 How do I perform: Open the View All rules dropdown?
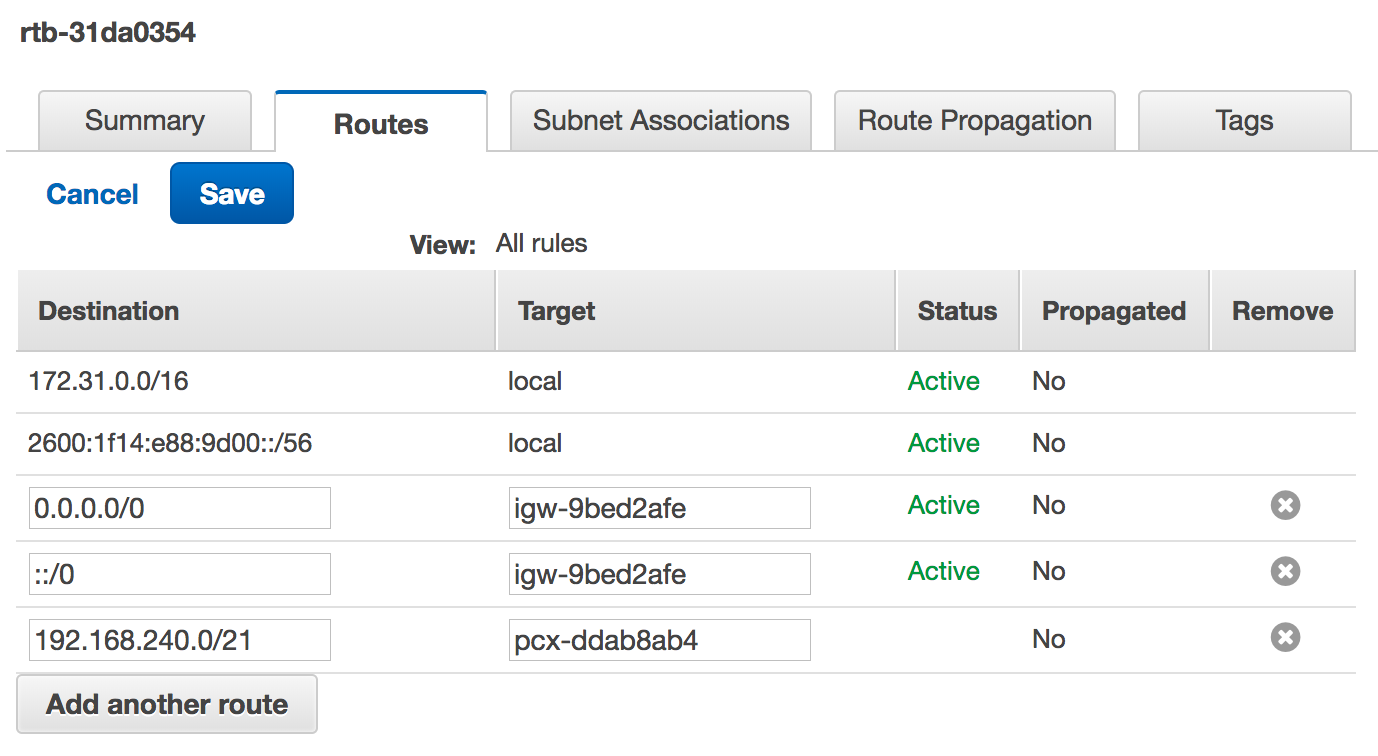[541, 243]
